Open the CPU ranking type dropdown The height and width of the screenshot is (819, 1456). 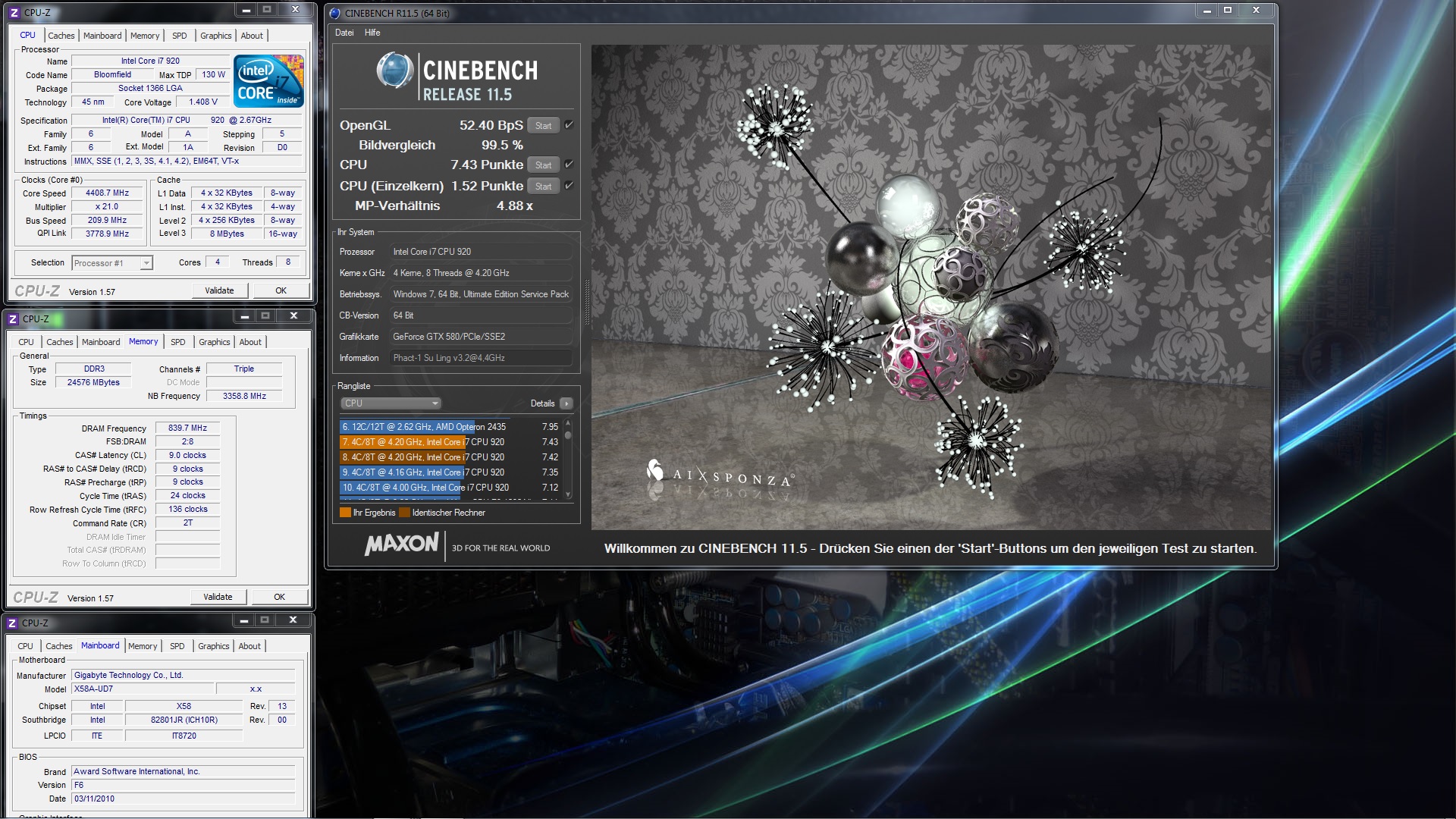391,403
